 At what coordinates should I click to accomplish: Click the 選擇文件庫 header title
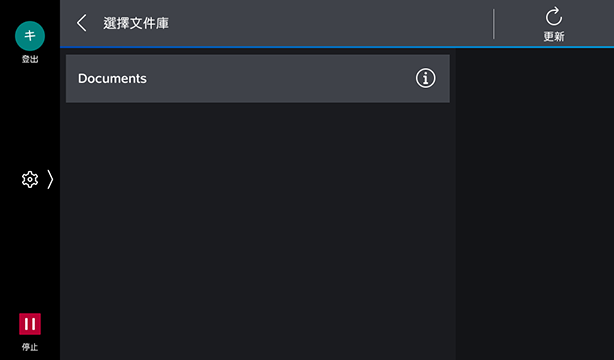tap(136, 23)
